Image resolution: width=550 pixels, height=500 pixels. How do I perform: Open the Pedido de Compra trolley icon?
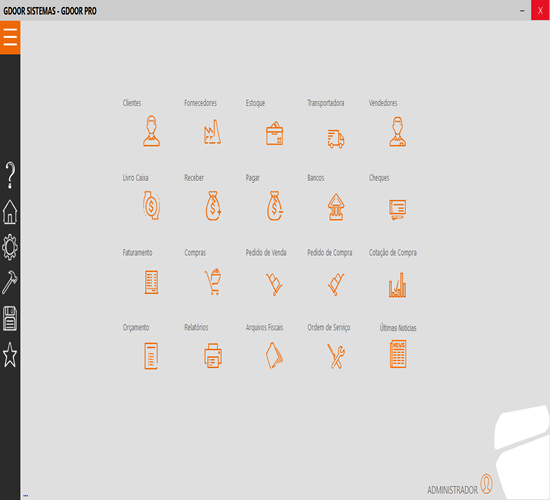pos(336,284)
